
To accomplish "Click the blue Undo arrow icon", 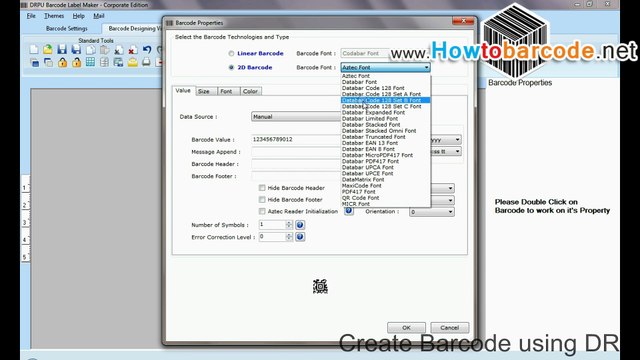I will (147, 50).
